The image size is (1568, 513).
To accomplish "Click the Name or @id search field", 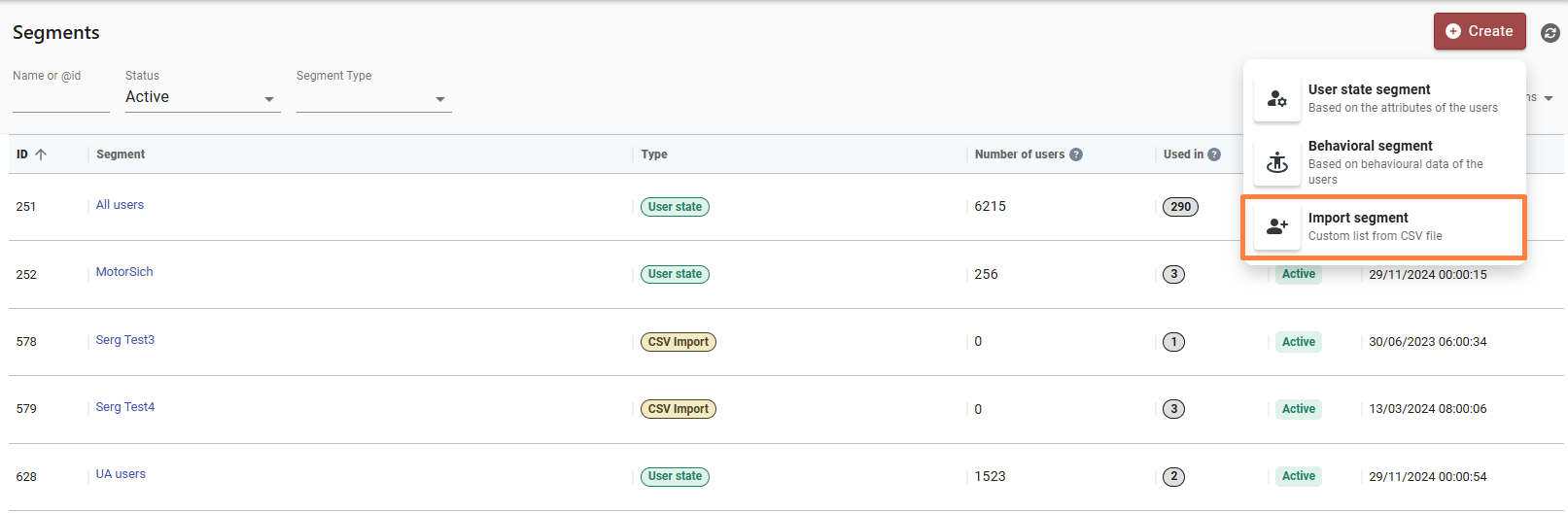I will pyautogui.click(x=60, y=98).
